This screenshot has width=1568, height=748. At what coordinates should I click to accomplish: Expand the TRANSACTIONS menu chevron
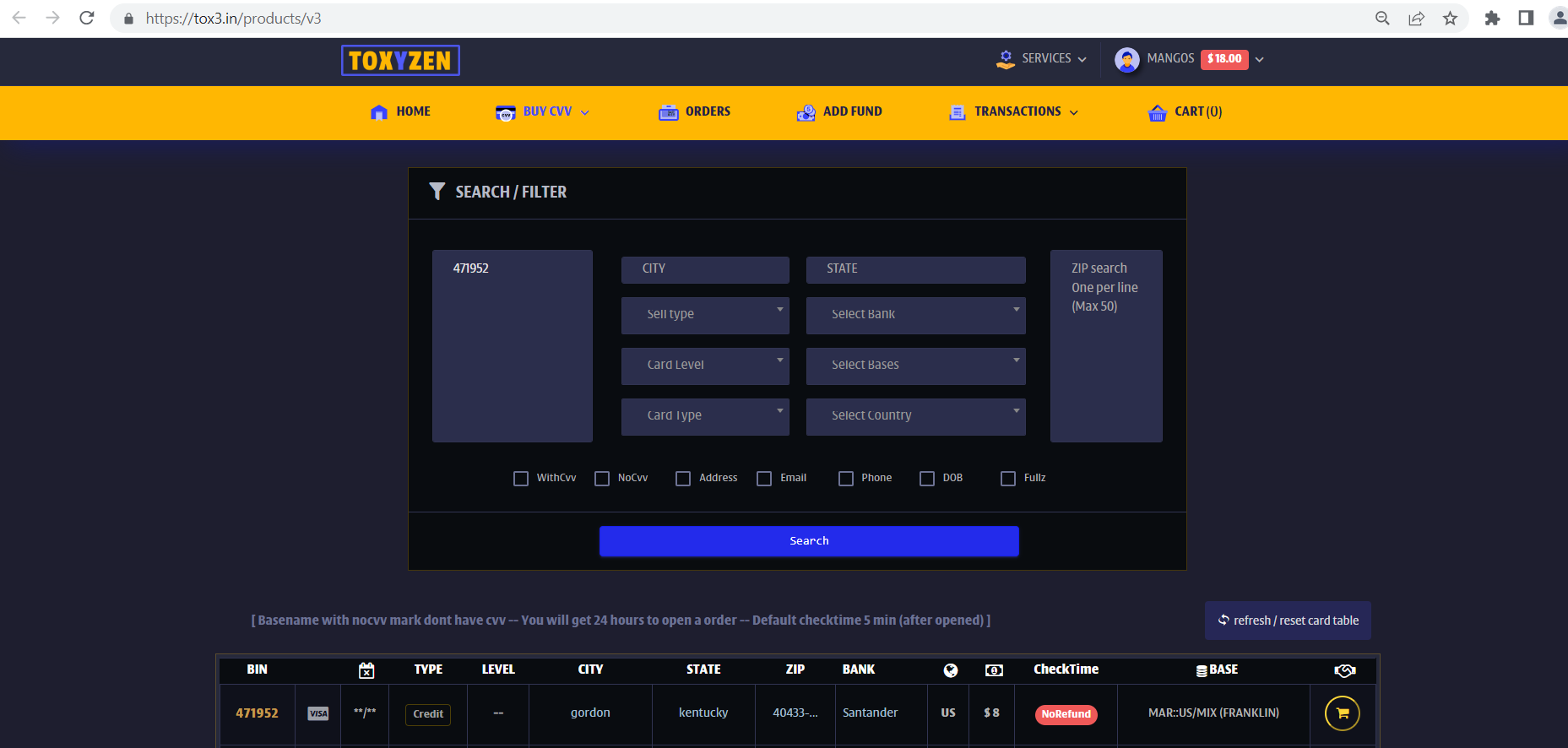pos(1073,112)
